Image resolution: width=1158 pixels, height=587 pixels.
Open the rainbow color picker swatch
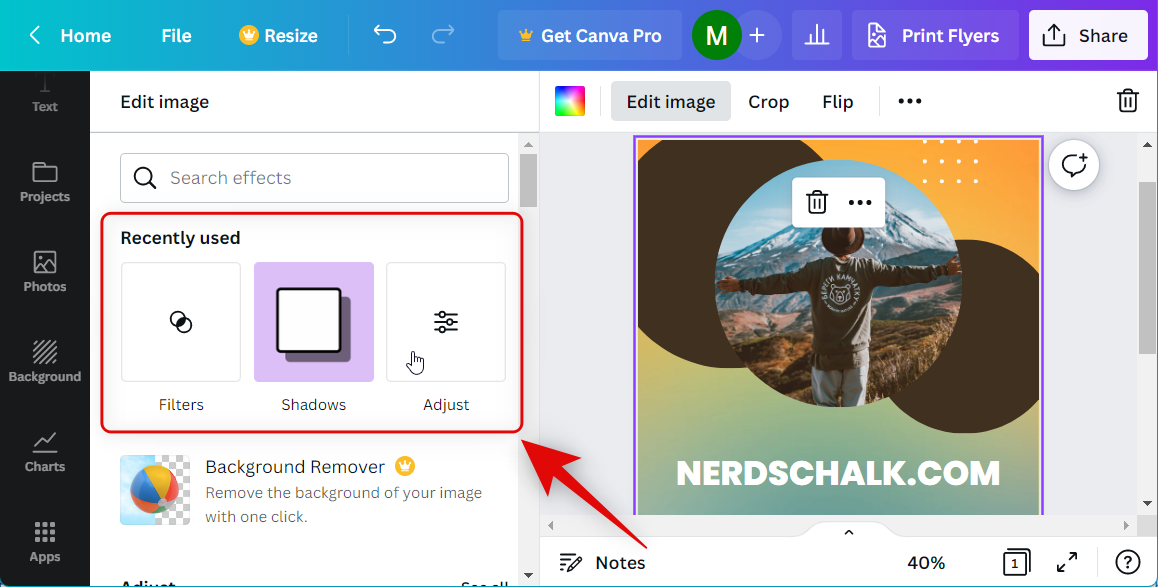[x=570, y=101]
